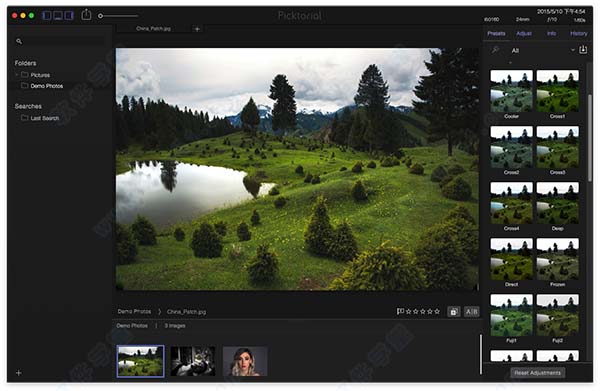Open the Last Search item

40,118
